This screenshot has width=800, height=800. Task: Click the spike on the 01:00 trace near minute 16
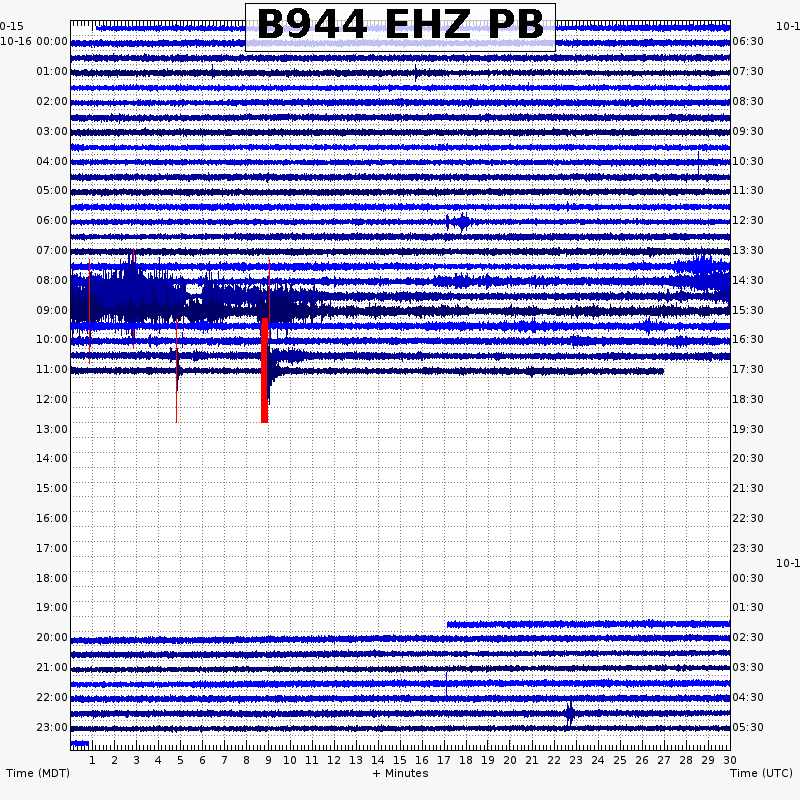pos(416,73)
